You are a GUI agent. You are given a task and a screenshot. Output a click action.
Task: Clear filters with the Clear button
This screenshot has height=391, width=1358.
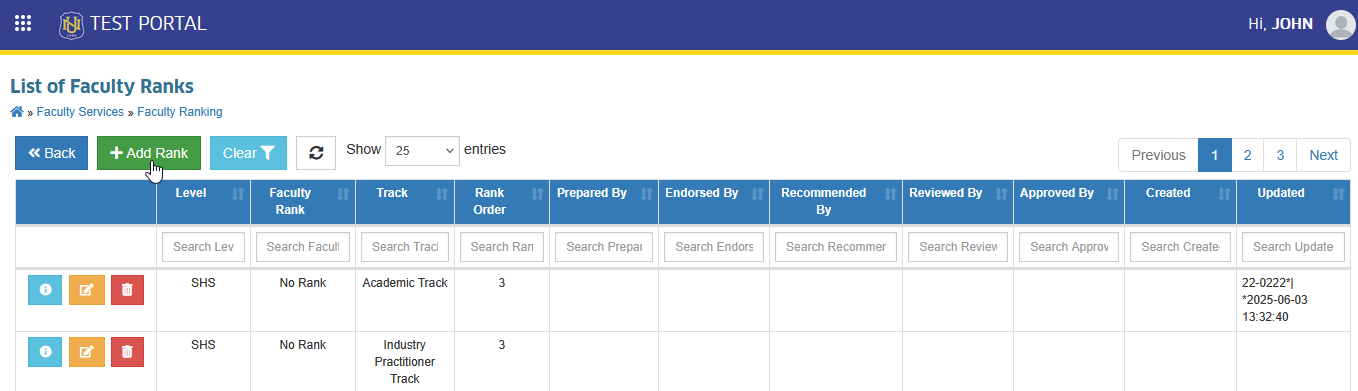pos(249,153)
